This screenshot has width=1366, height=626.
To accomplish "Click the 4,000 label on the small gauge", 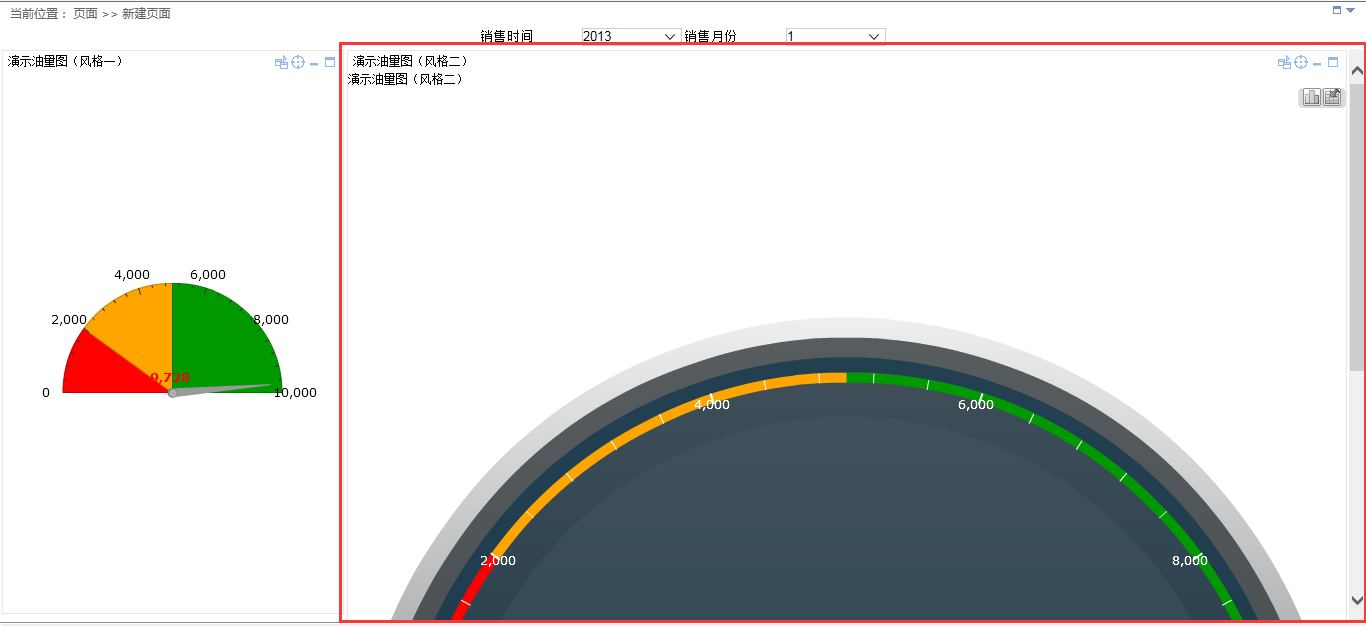I will pos(132,275).
